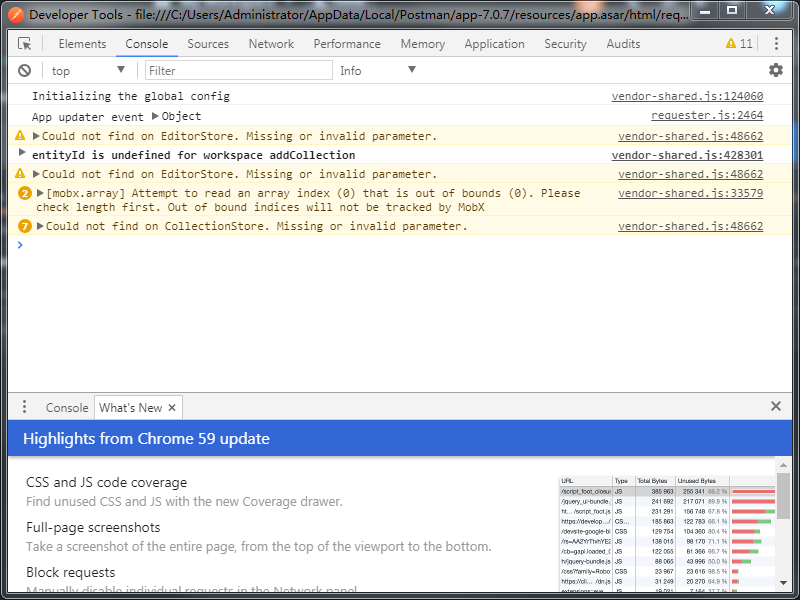The image size is (800, 600).
Task: Expand entityId is undefined message
Action: pyautogui.click(x=21, y=152)
